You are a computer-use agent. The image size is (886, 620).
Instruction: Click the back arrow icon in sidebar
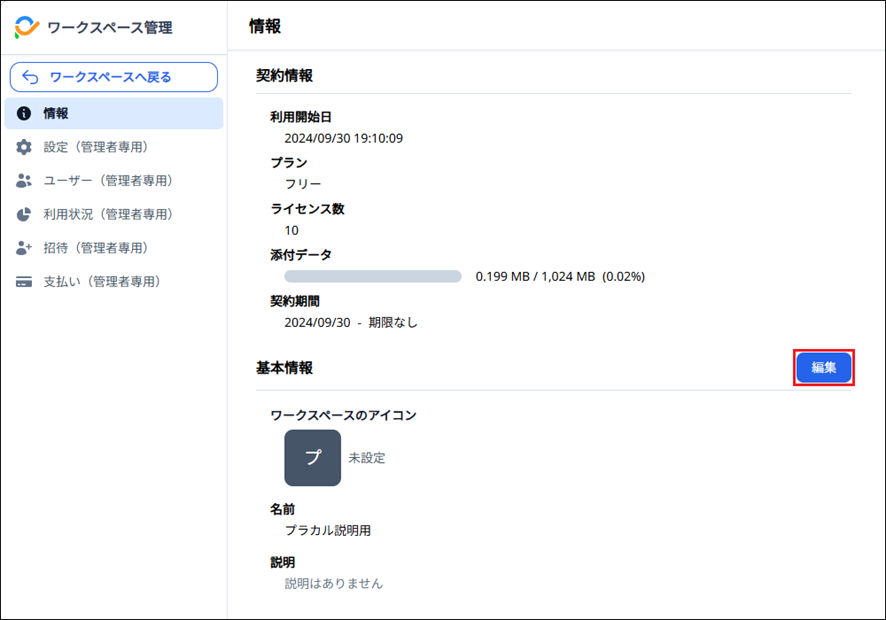(x=31, y=77)
